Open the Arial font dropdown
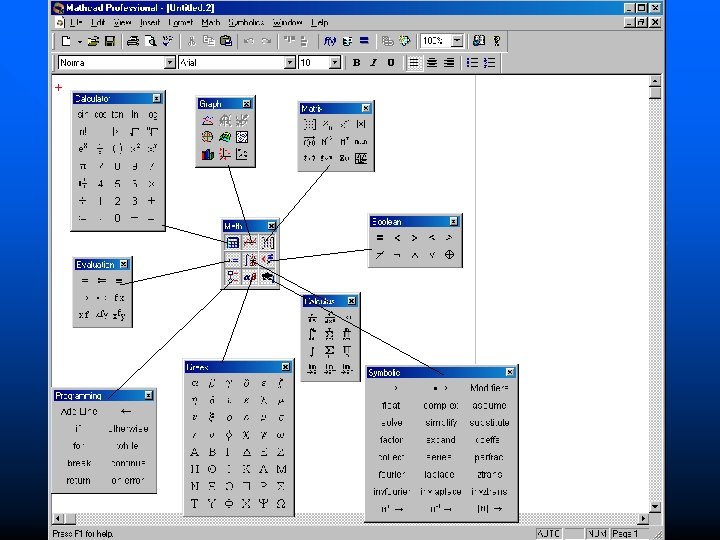Viewport: 720px width, 540px height. tap(290, 63)
